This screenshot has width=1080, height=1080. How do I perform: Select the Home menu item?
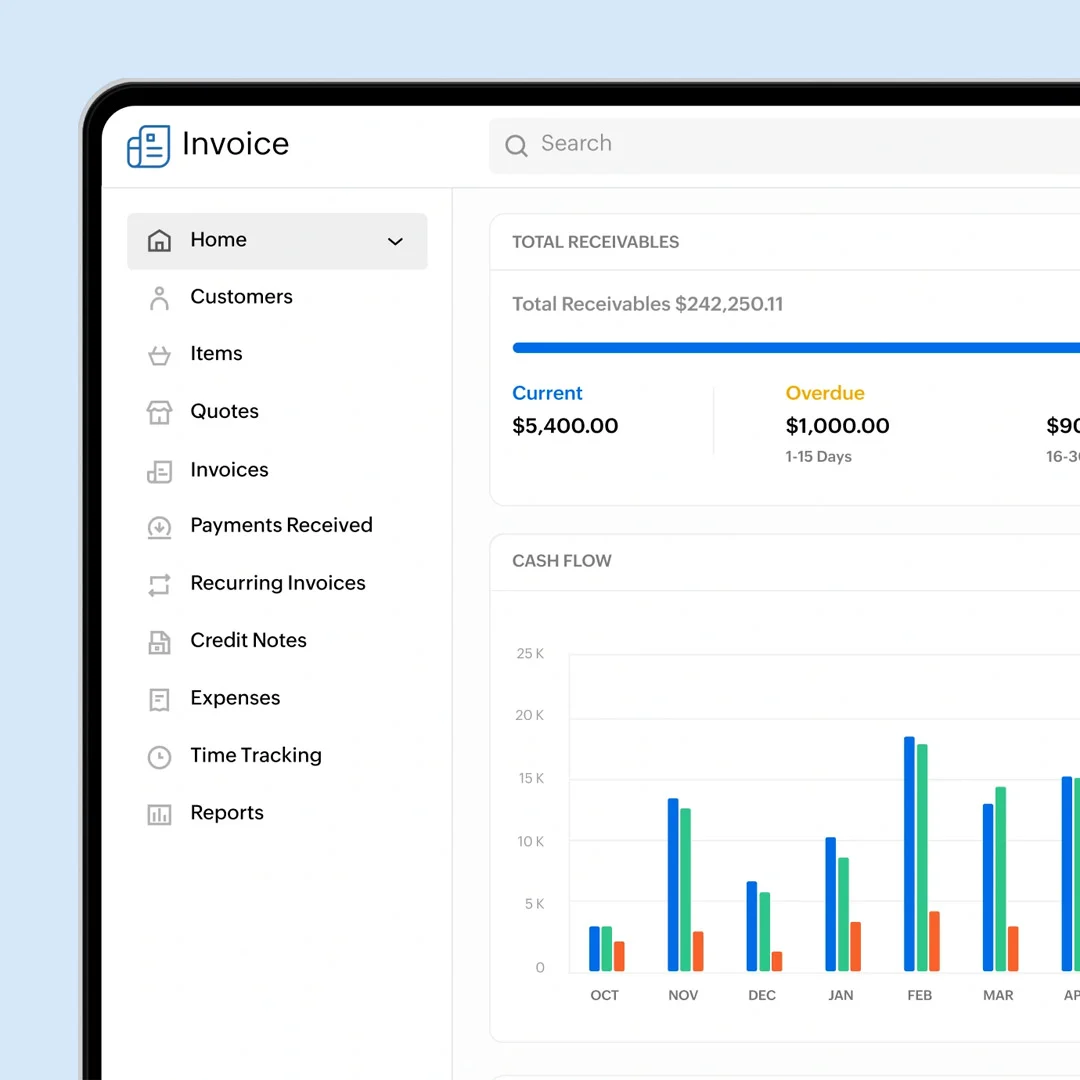click(x=218, y=240)
